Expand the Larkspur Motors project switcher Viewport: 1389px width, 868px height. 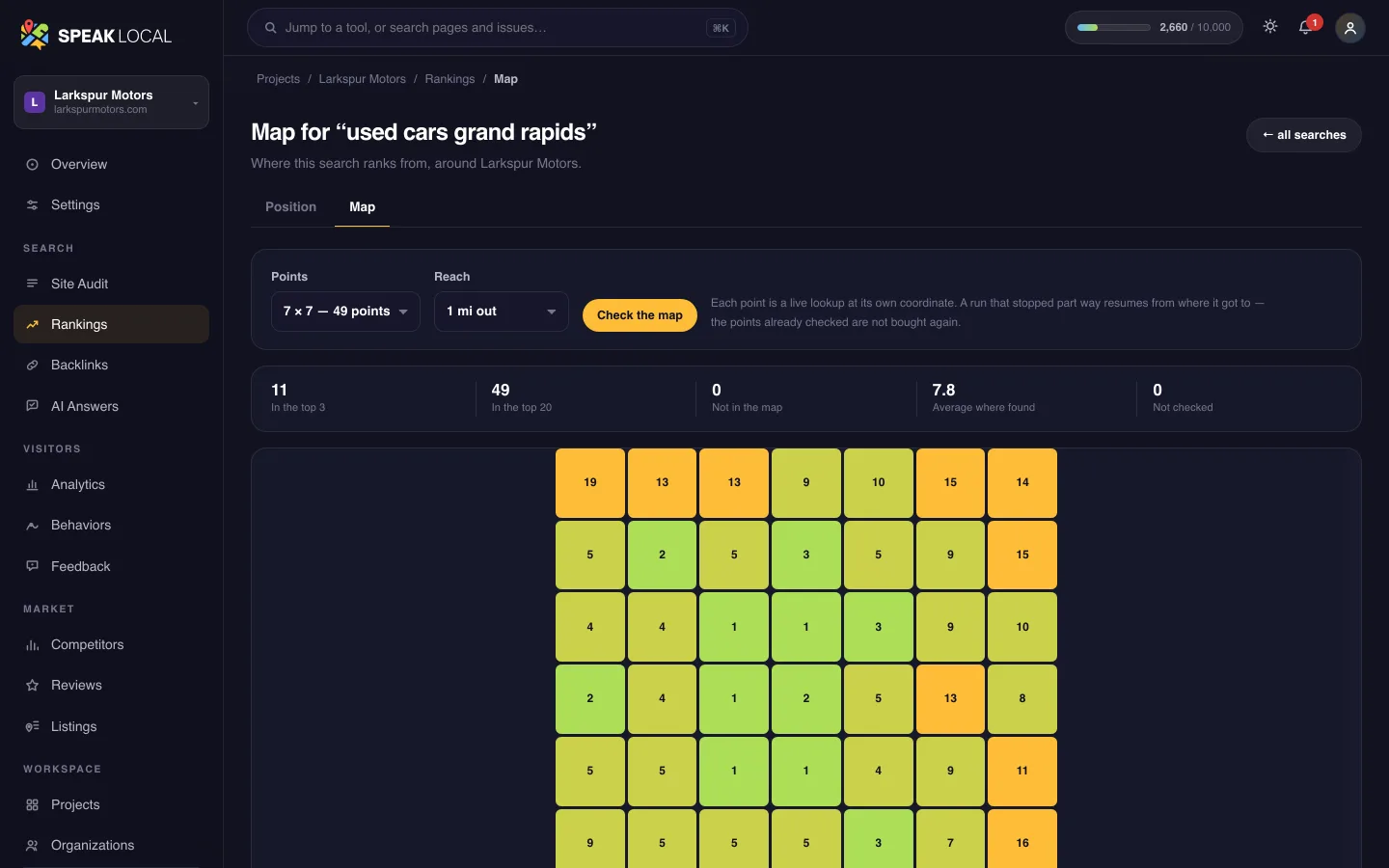[111, 102]
